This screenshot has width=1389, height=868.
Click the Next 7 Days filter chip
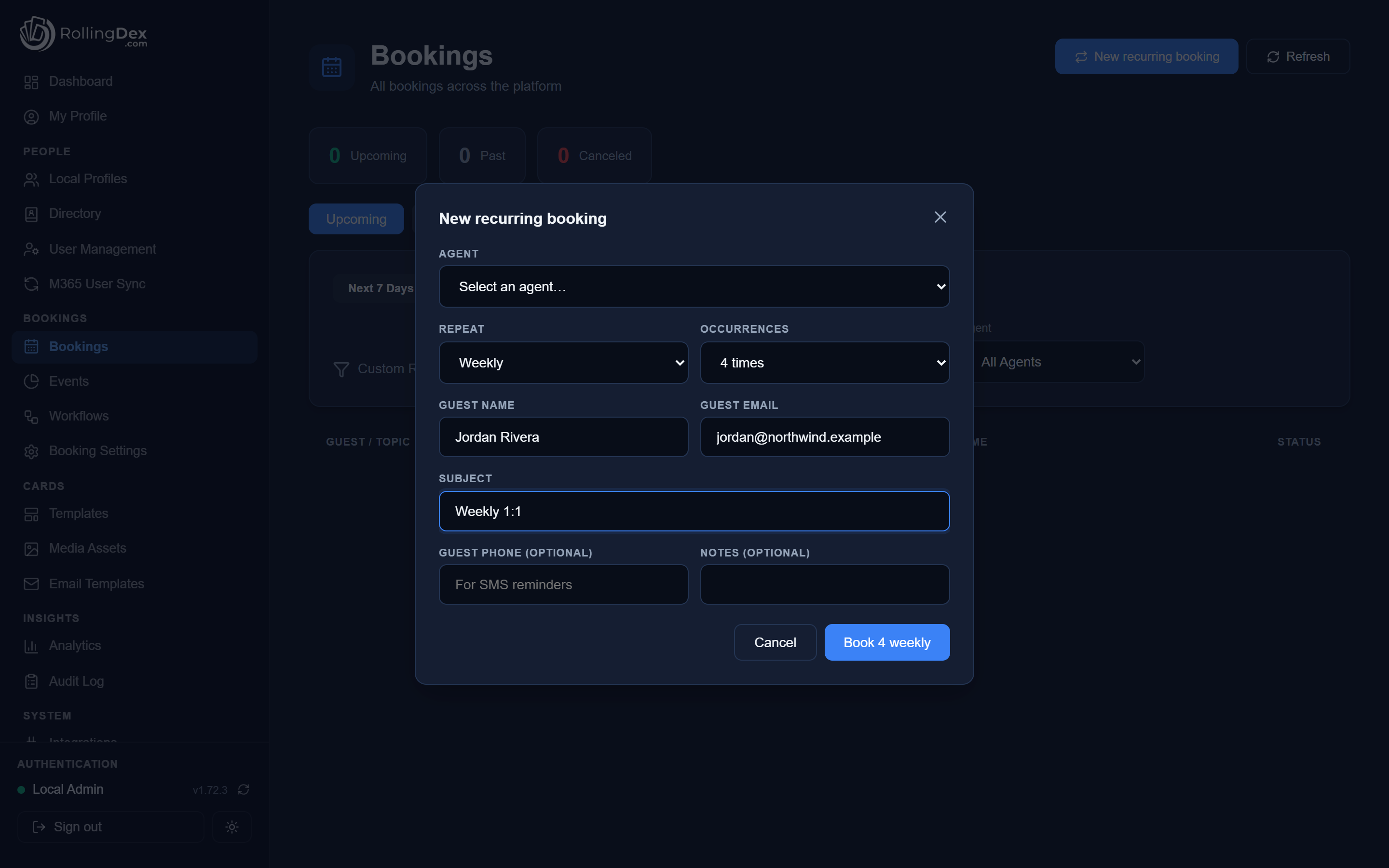[x=381, y=288]
